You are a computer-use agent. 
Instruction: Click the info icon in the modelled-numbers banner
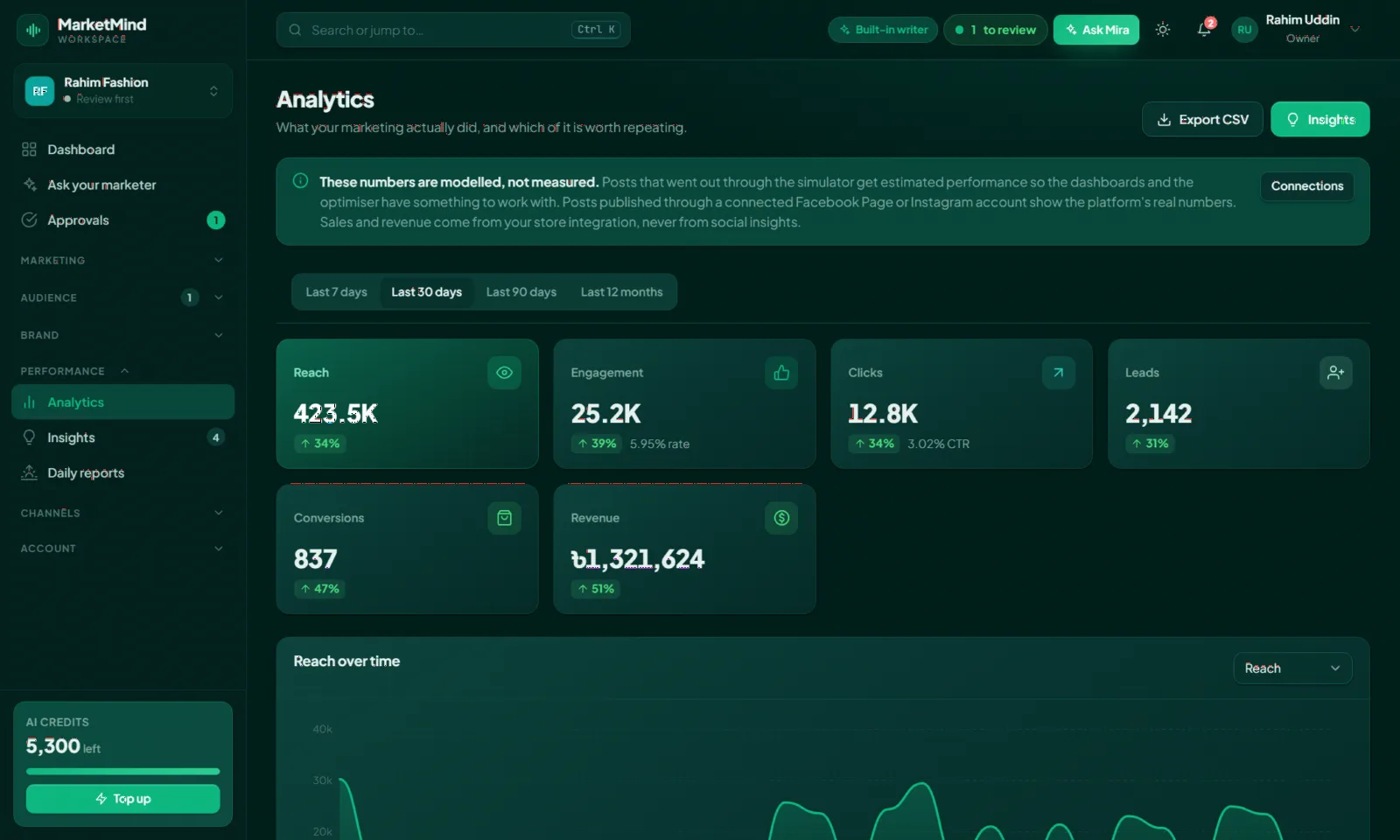click(300, 181)
